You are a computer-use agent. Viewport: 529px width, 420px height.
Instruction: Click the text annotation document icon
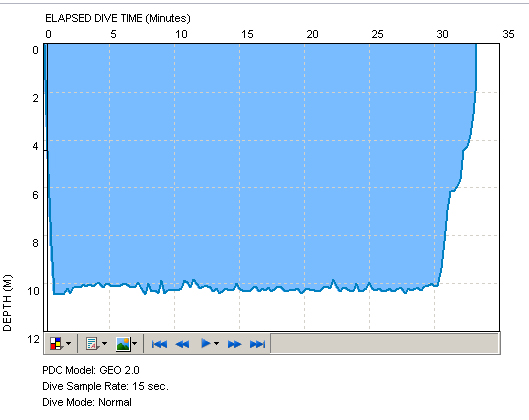coord(92,344)
